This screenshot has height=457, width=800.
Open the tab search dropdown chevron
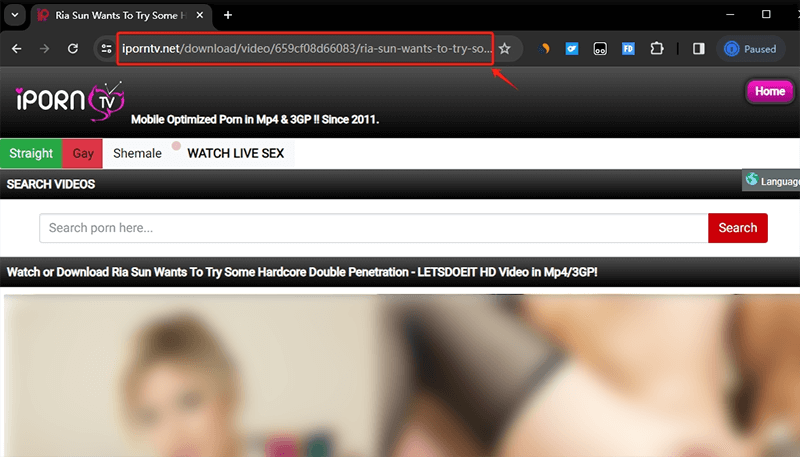tap(15, 15)
